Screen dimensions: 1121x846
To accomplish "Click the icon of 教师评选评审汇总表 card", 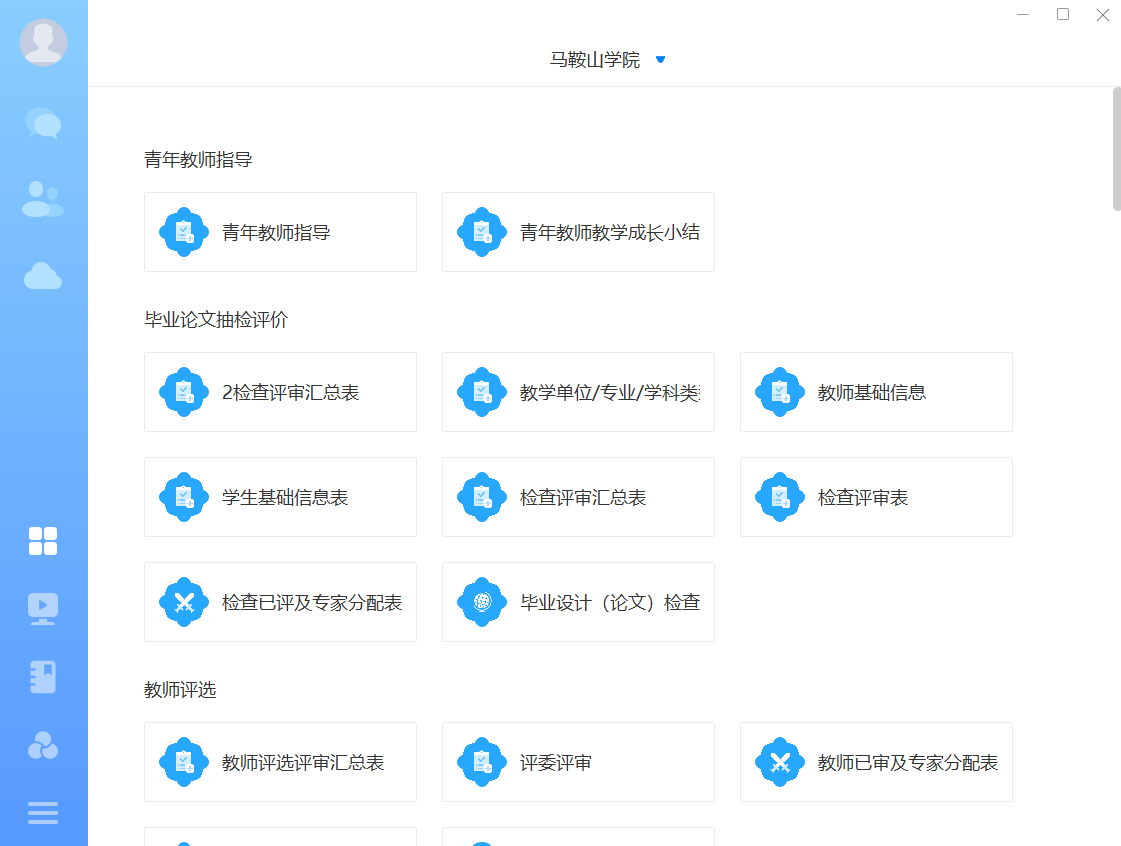I will tap(184, 762).
